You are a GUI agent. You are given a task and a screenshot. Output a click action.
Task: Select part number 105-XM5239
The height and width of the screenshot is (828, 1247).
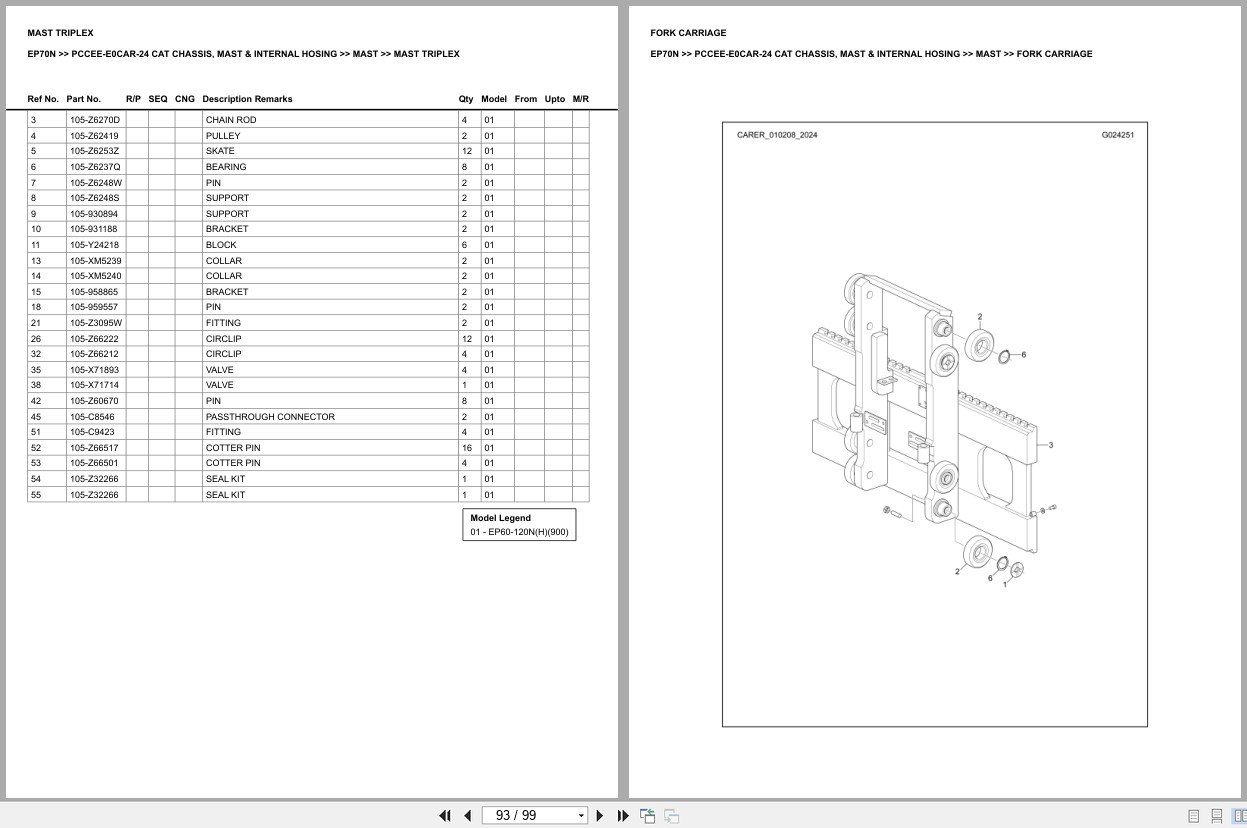point(96,261)
